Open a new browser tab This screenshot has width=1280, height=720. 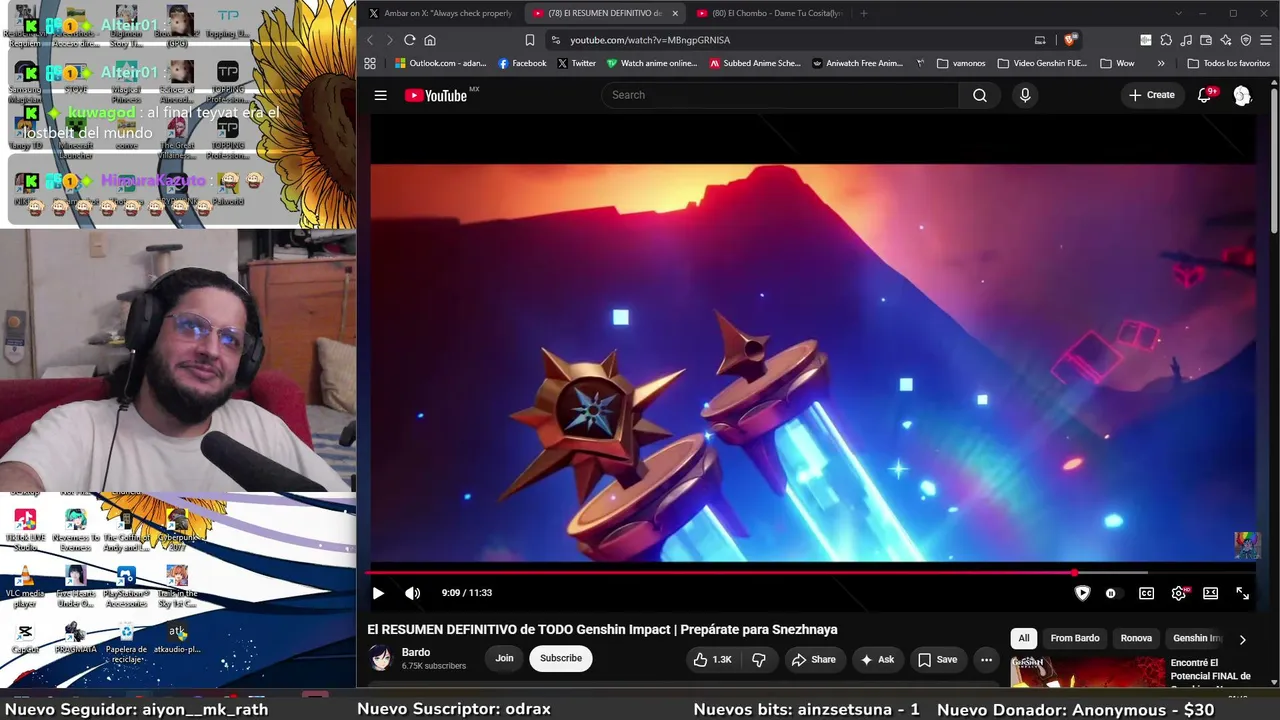click(x=863, y=13)
